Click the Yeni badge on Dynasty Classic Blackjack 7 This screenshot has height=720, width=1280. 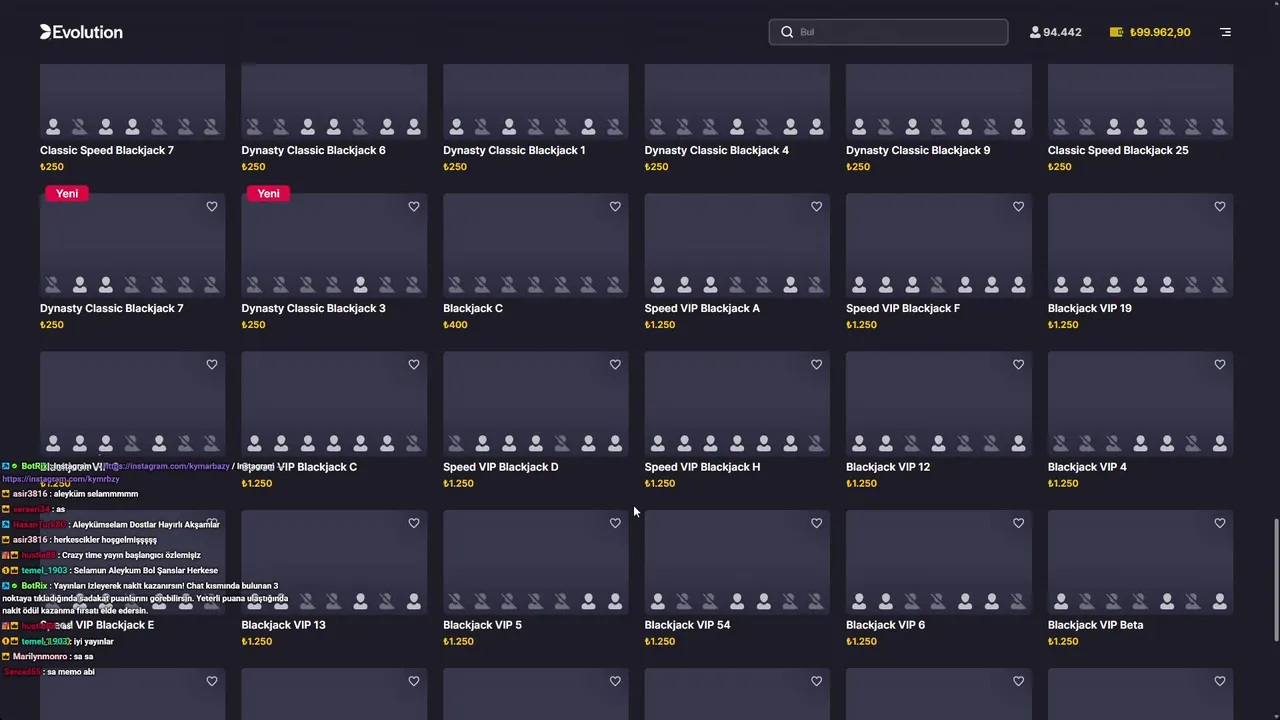pyautogui.click(x=67, y=193)
